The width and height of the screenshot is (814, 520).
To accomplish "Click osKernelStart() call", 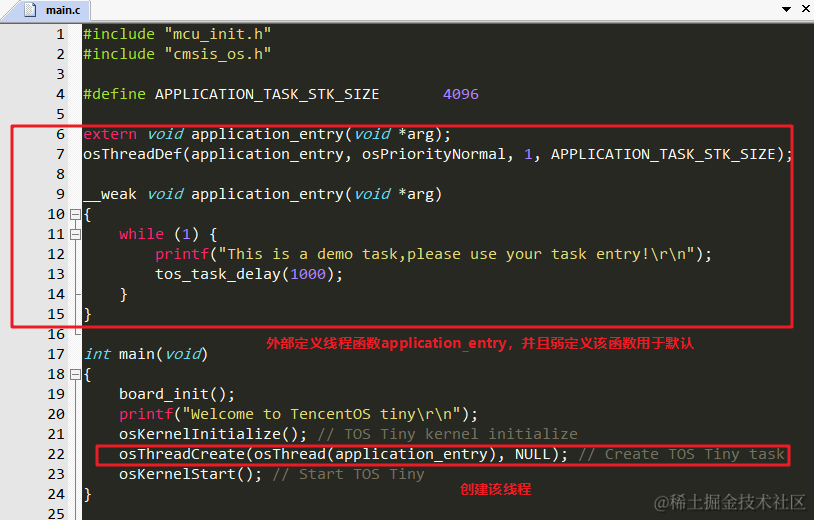I will coord(190,474).
